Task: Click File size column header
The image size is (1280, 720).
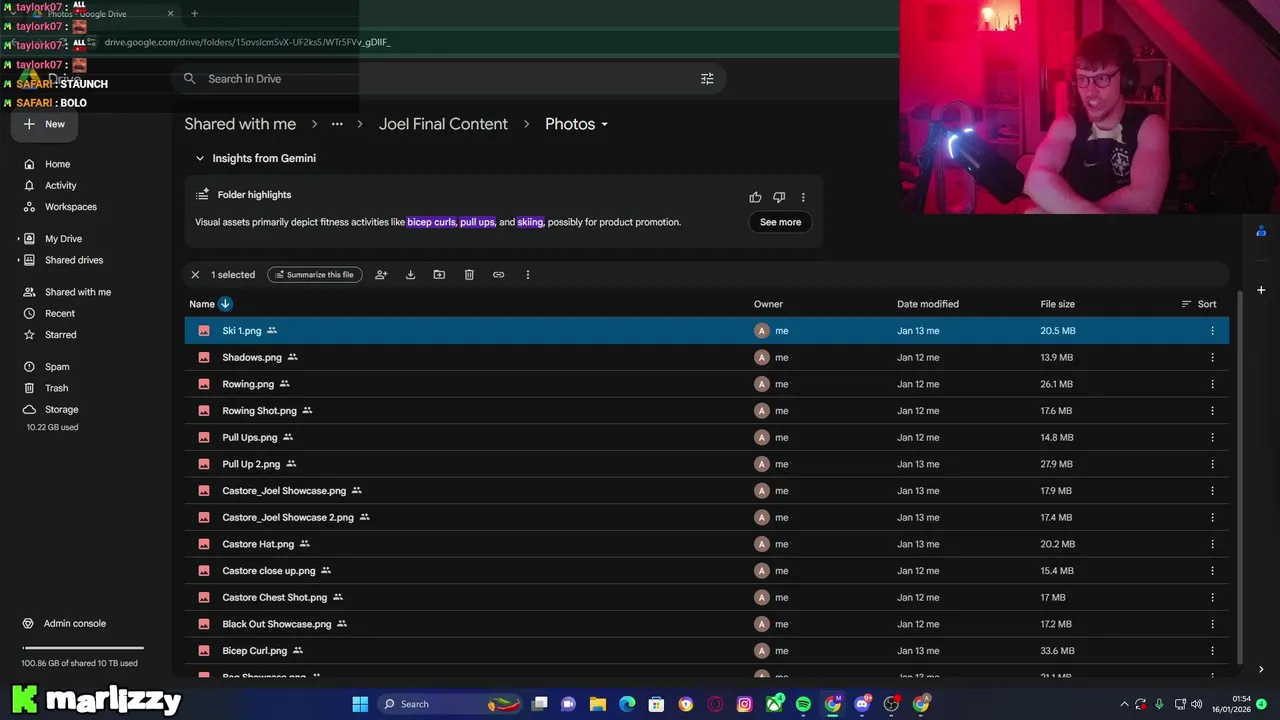Action: 1057,304
